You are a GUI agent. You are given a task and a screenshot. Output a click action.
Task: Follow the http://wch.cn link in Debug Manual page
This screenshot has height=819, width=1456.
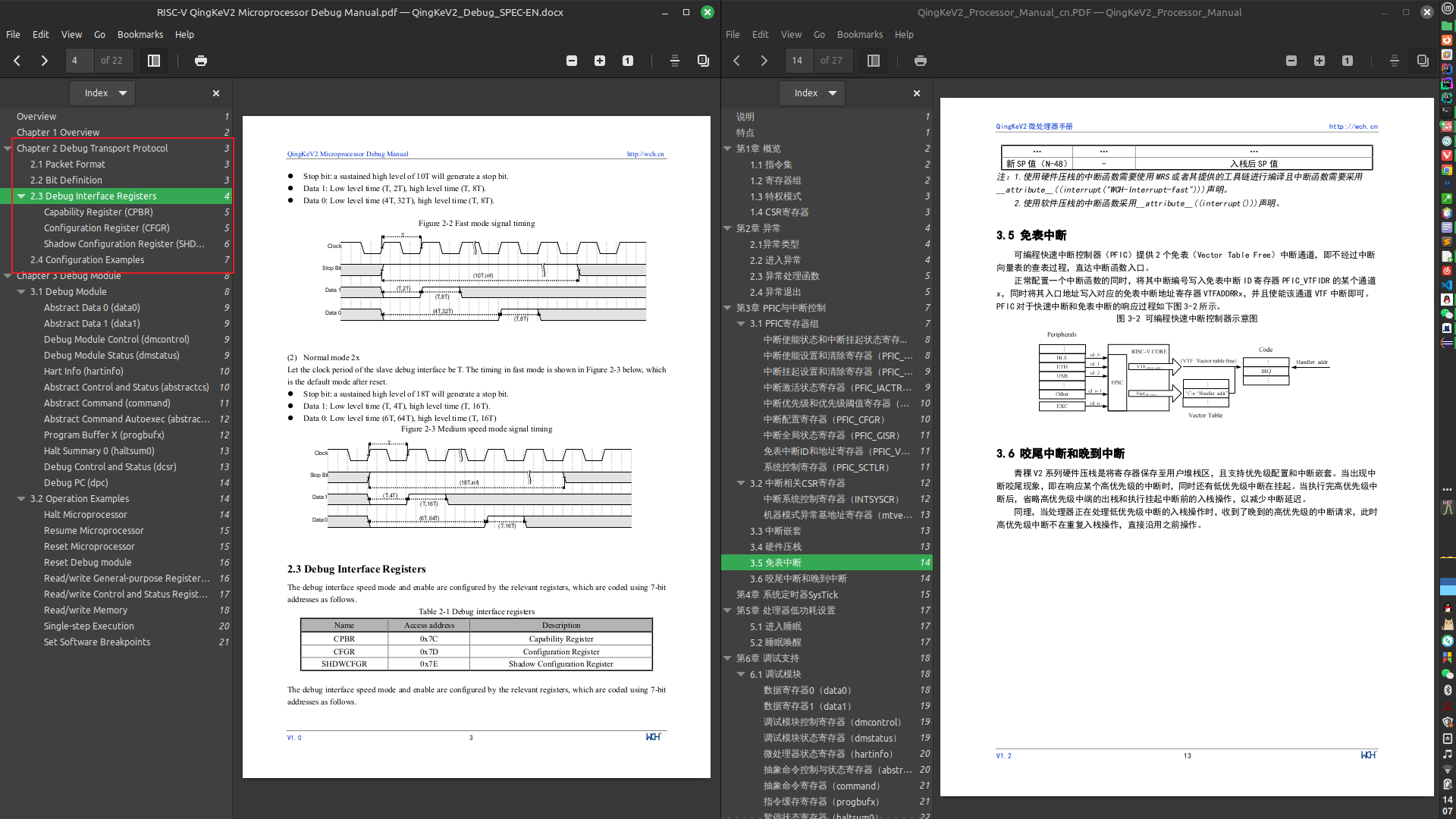(x=645, y=154)
